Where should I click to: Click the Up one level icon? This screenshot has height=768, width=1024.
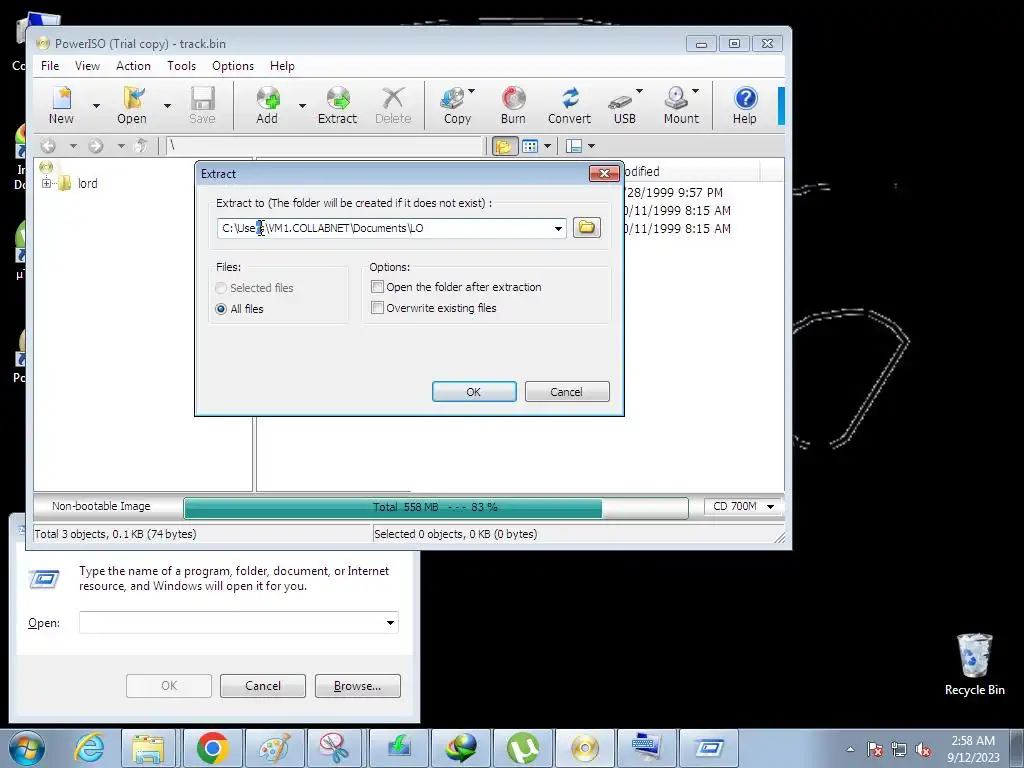(x=140, y=146)
